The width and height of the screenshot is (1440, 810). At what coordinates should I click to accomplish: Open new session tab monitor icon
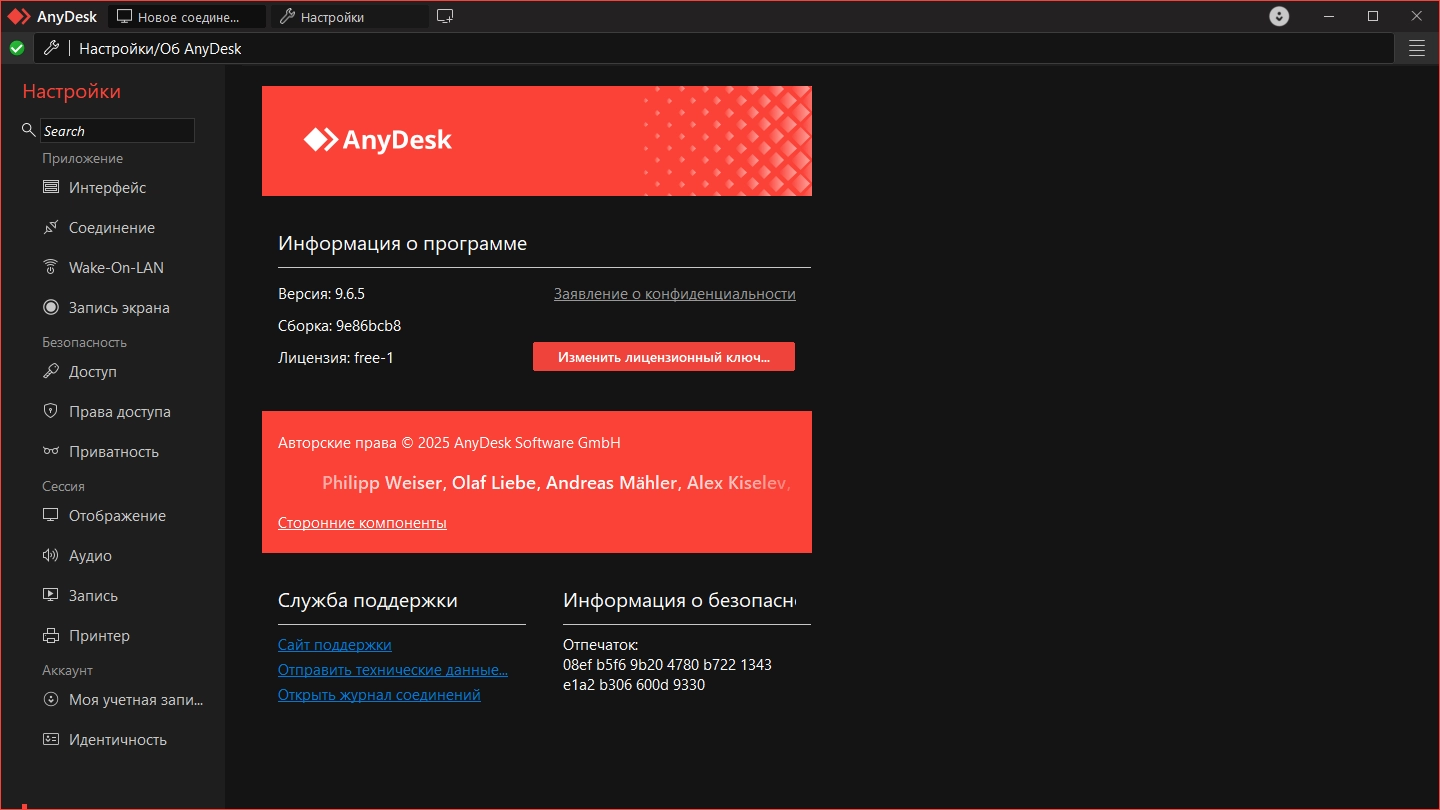(445, 16)
